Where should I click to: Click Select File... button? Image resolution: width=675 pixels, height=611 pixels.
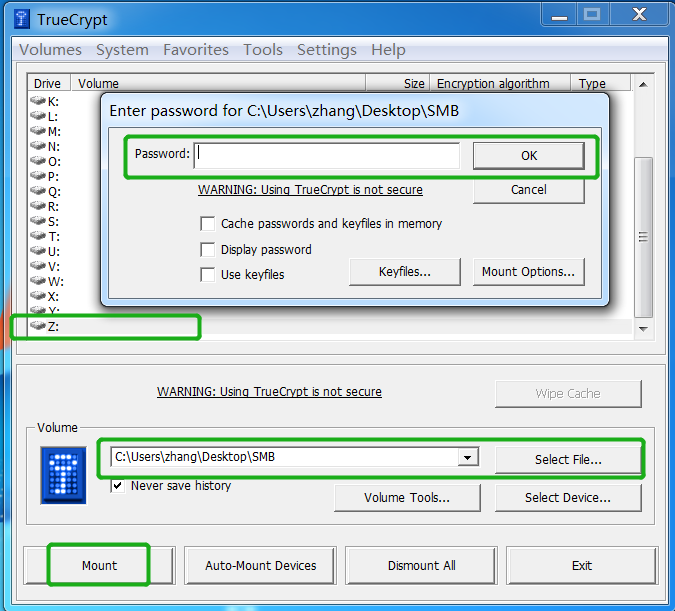tap(568, 460)
